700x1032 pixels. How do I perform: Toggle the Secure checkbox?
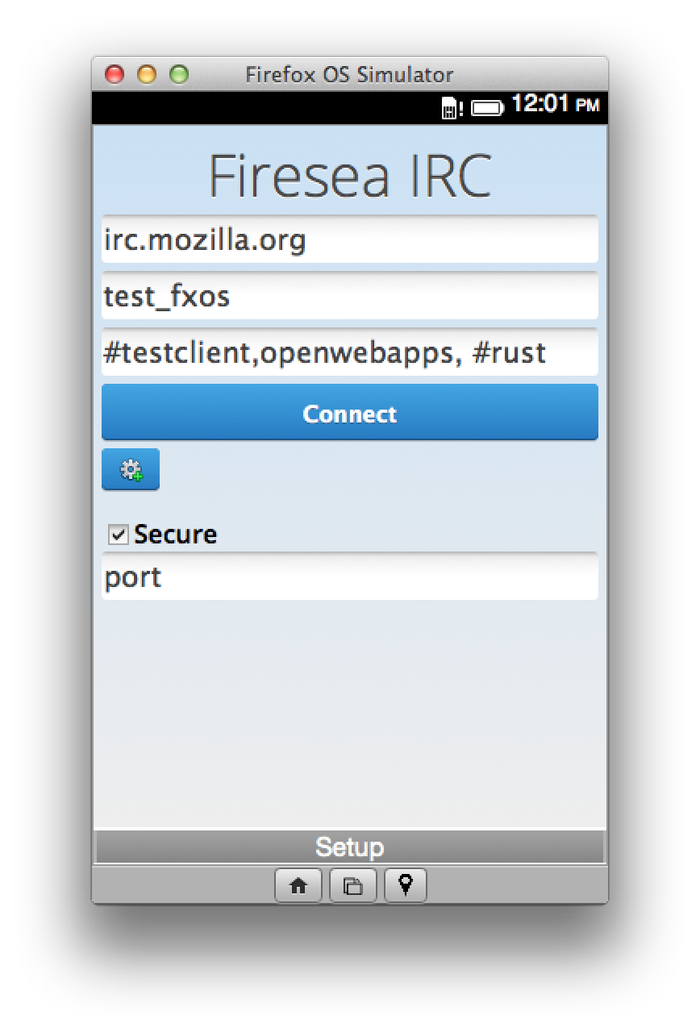(118, 536)
